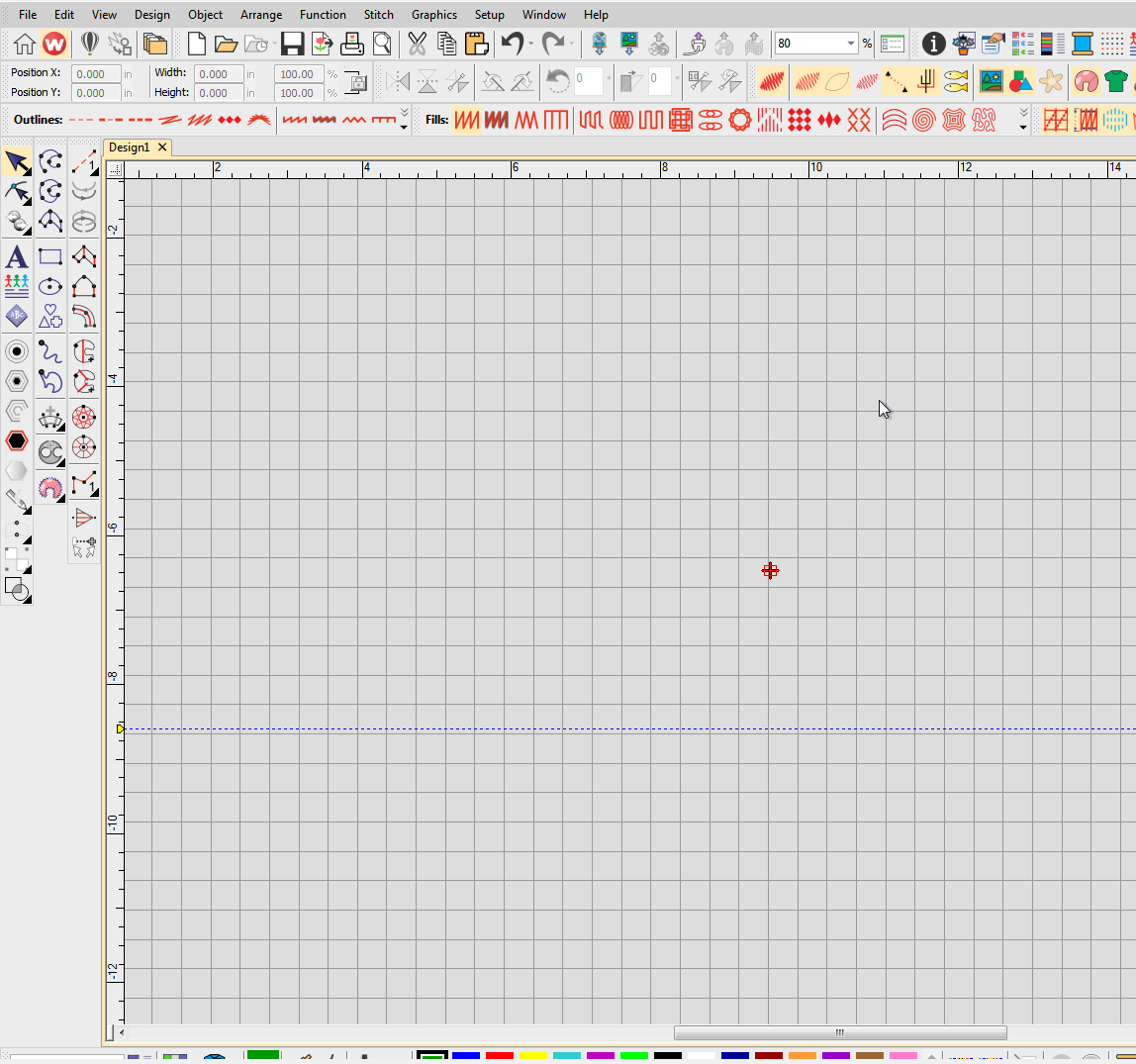Open the Graphics menu
Viewport: 1136px width, 1064px height.
click(434, 15)
